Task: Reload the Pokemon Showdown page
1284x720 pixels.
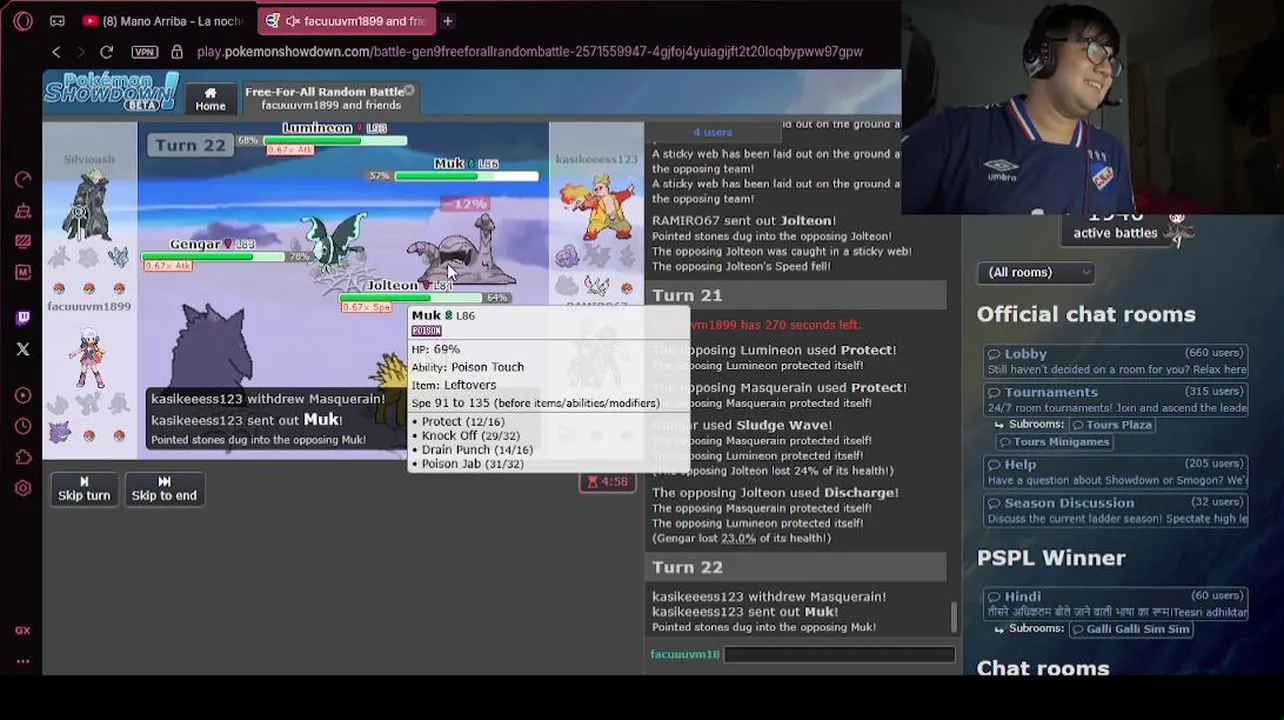Action: [107, 52]
